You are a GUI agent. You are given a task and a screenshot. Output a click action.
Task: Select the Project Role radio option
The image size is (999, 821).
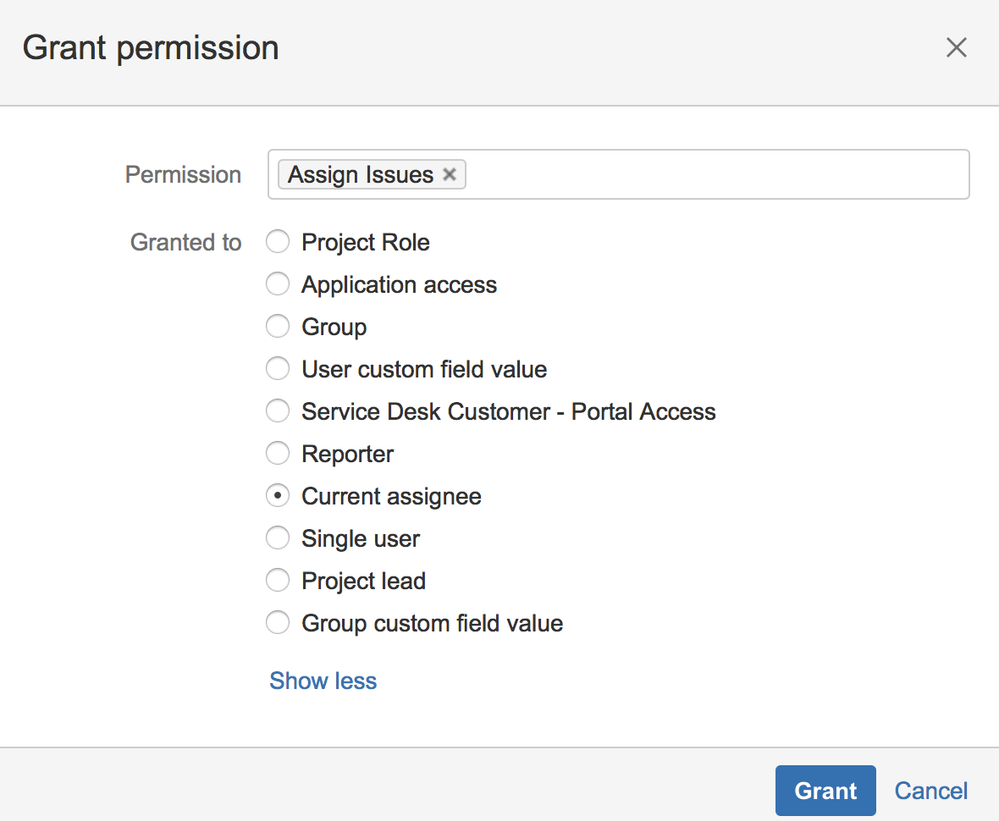[278, 242]
